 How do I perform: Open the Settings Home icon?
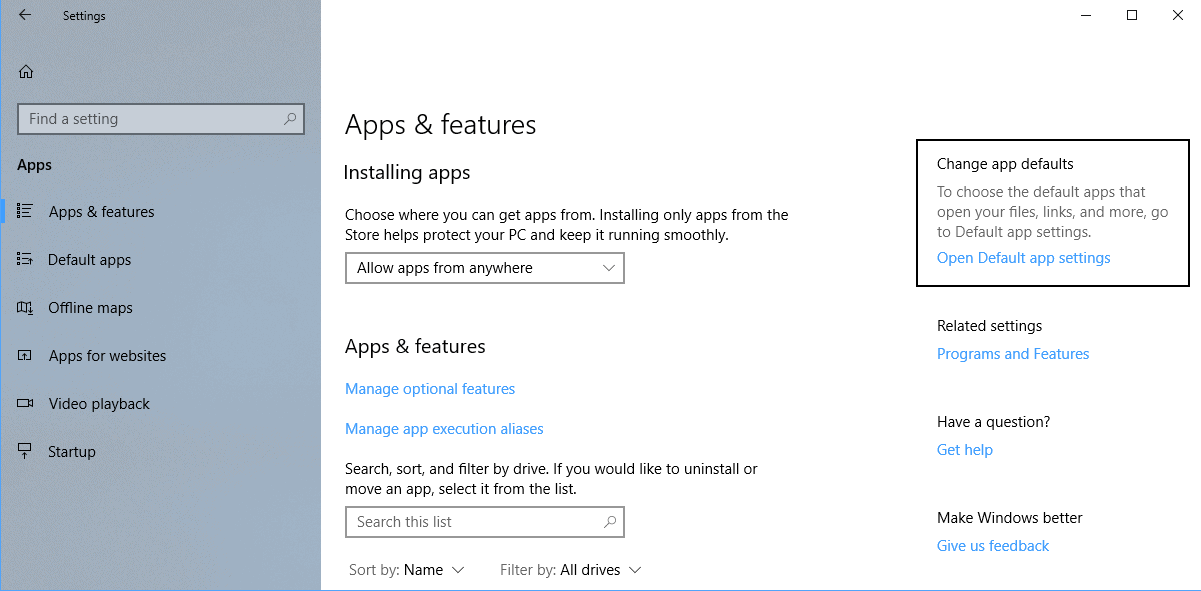coord(26,72)
